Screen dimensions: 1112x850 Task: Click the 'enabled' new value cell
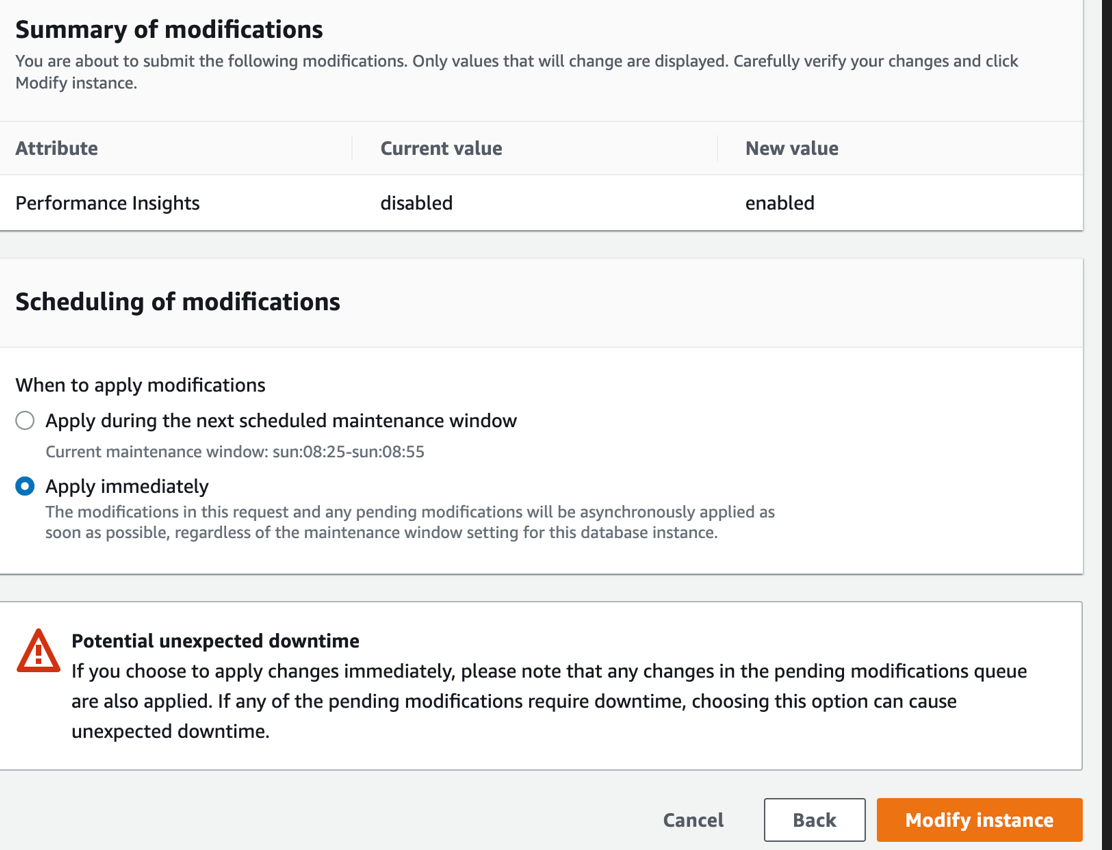coord(780,203)
